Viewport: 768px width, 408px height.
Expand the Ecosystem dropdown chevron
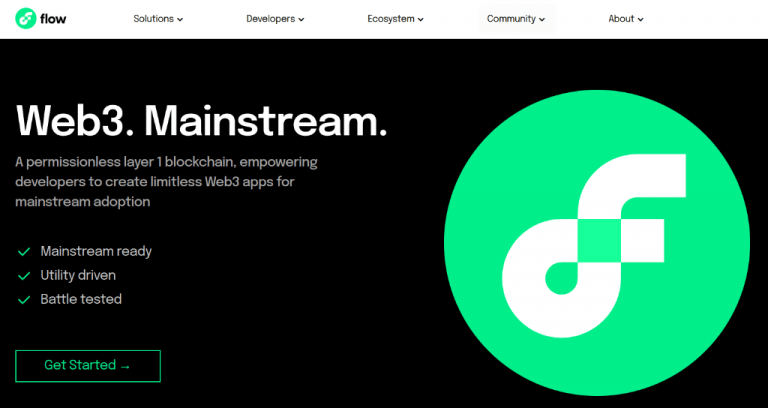(x=421, y=19)
